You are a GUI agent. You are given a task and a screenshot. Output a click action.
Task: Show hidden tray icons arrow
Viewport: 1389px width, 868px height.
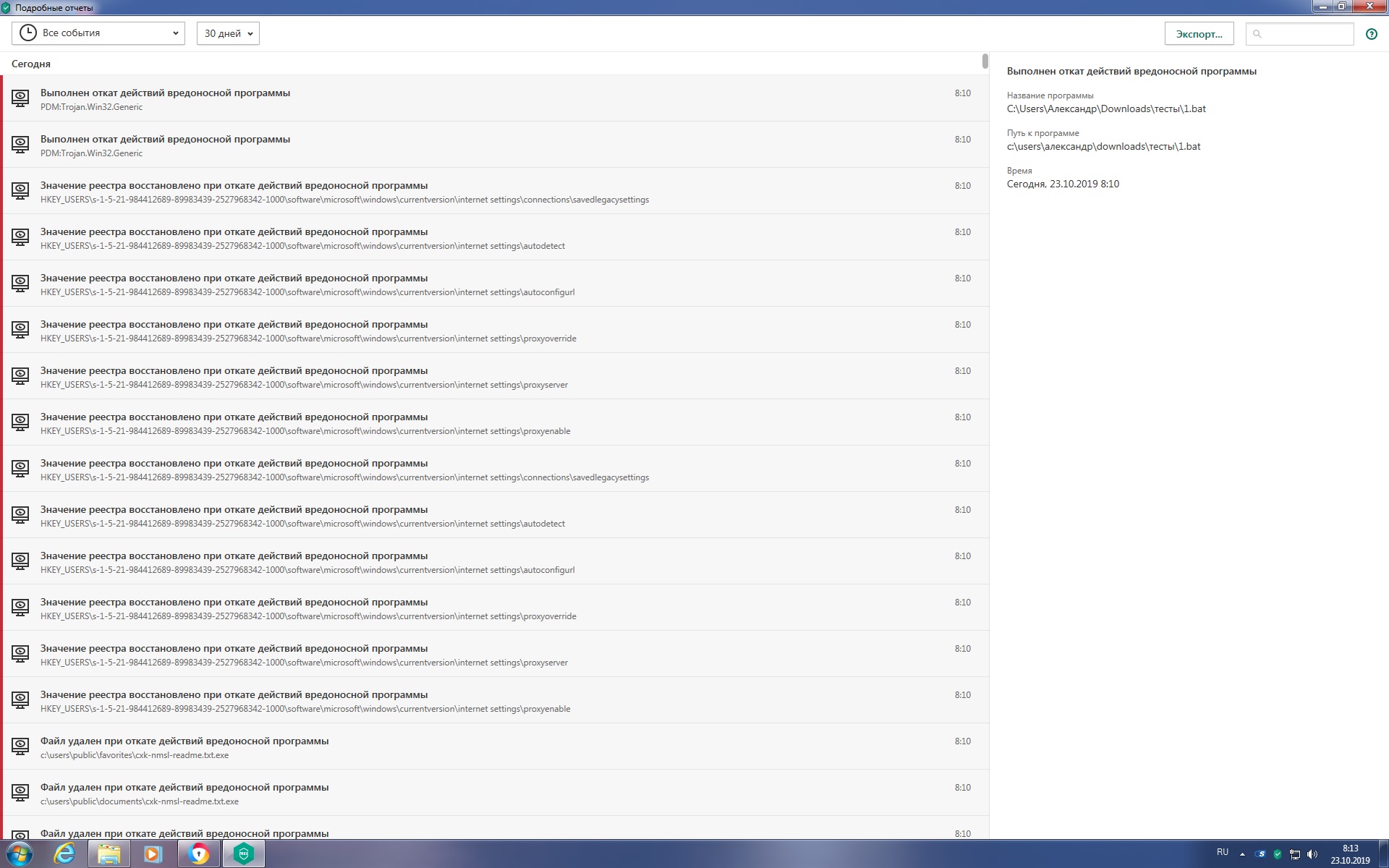tap(1242, 854)
